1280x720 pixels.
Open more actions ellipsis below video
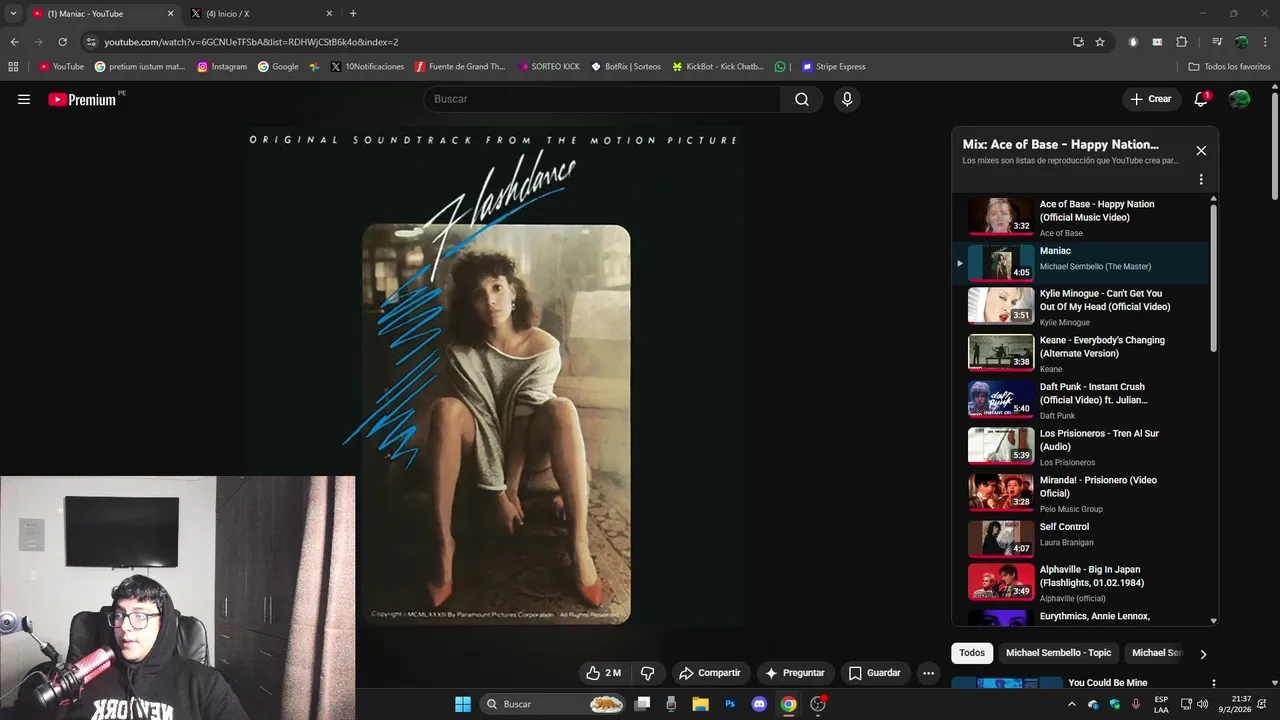[928, 673]
